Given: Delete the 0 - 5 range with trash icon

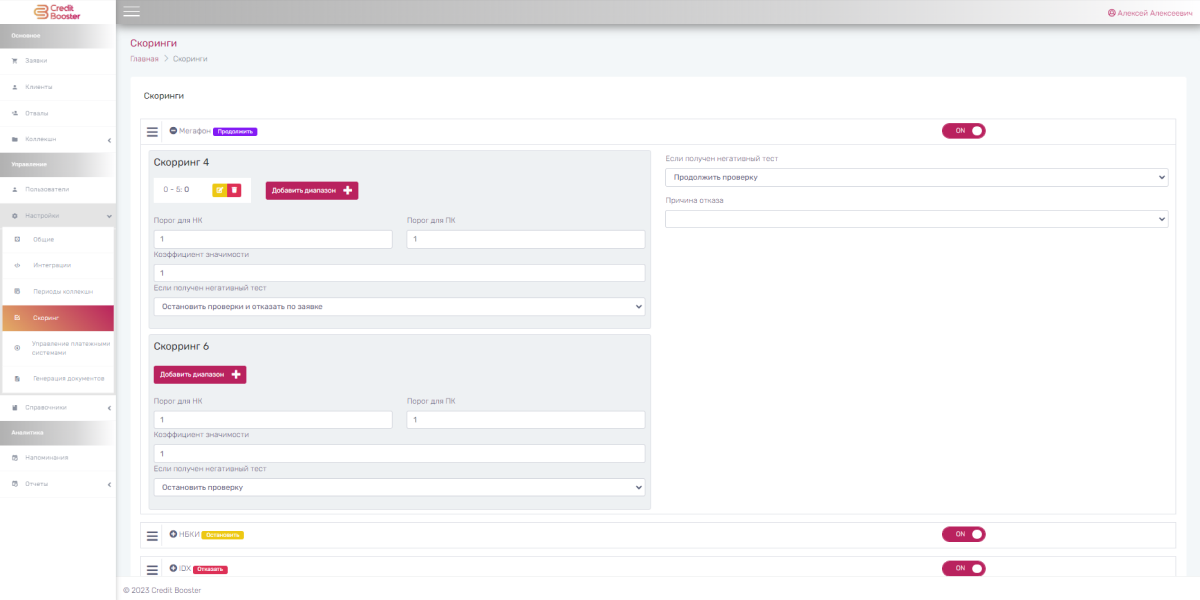Looking at the screenshot, I should point(234,190).
